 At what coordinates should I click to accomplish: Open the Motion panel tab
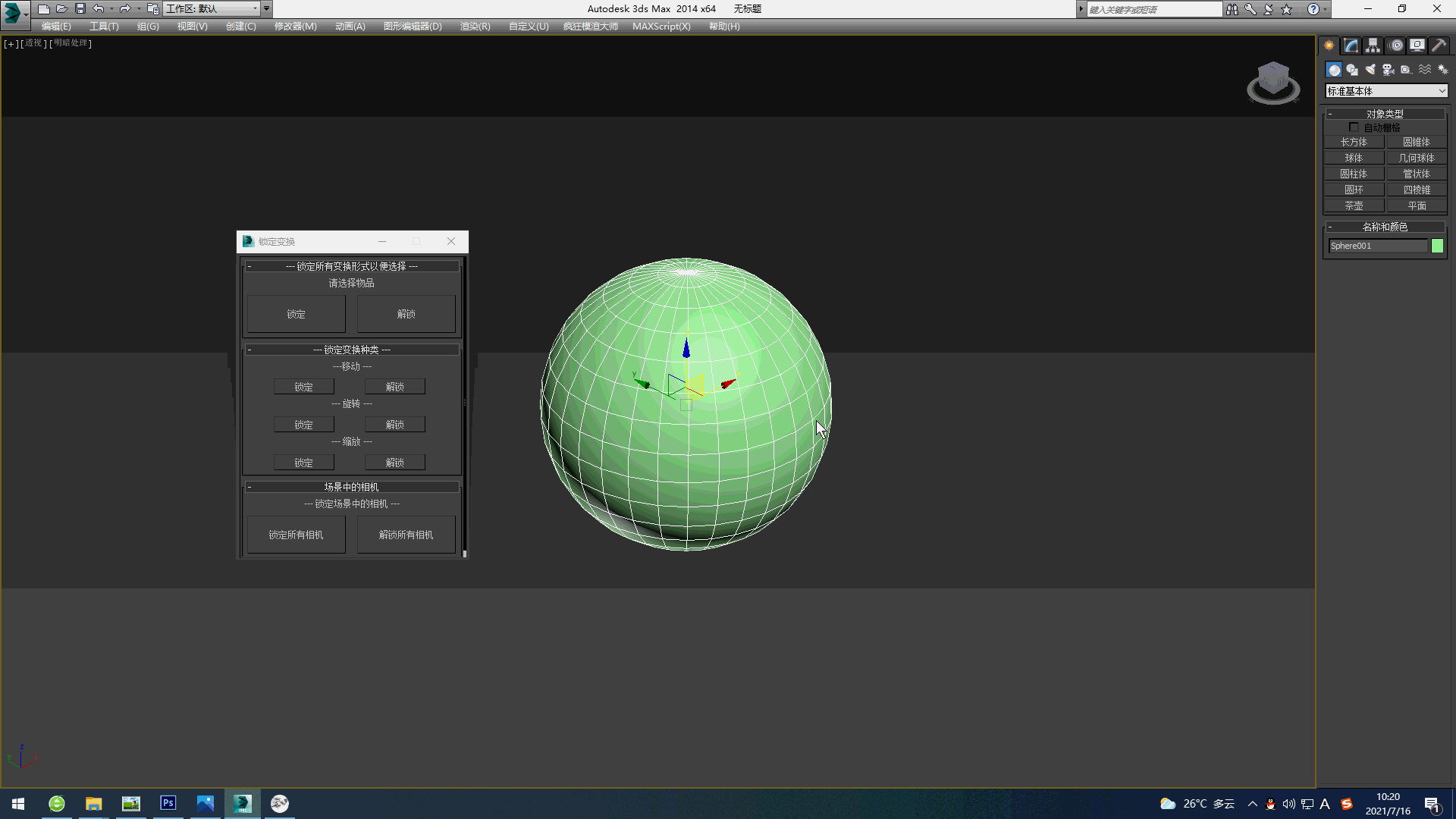pyautogui.click(x=1395, y=45)
